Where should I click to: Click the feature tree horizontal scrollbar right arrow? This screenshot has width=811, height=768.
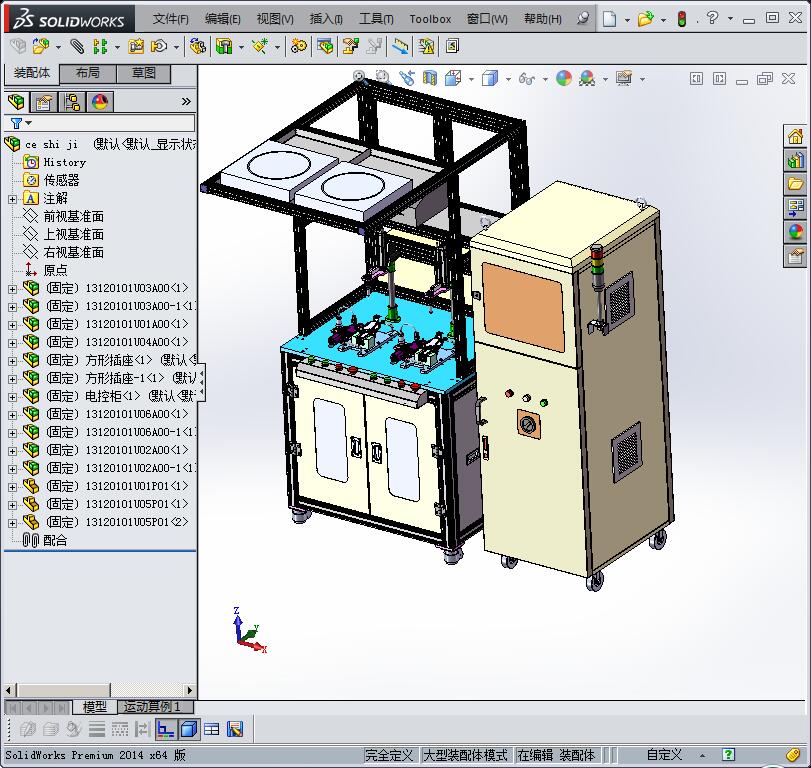[x=190, y=690]
